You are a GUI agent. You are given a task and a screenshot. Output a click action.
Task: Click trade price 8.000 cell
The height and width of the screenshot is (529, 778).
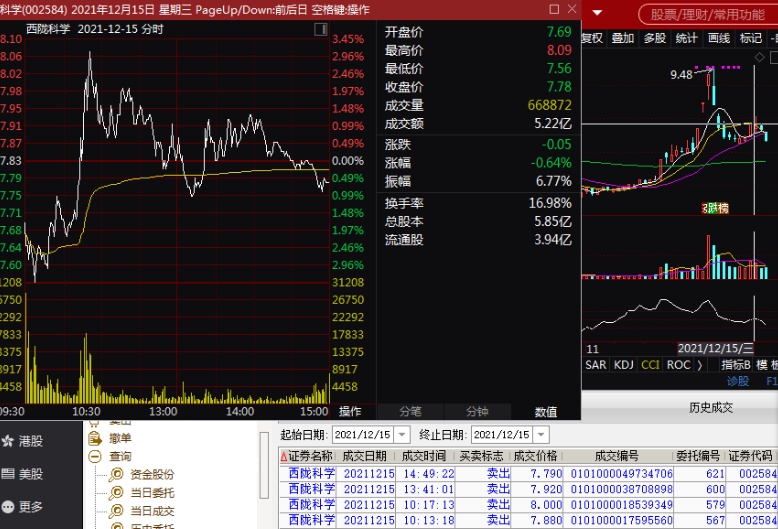point(546,505)
